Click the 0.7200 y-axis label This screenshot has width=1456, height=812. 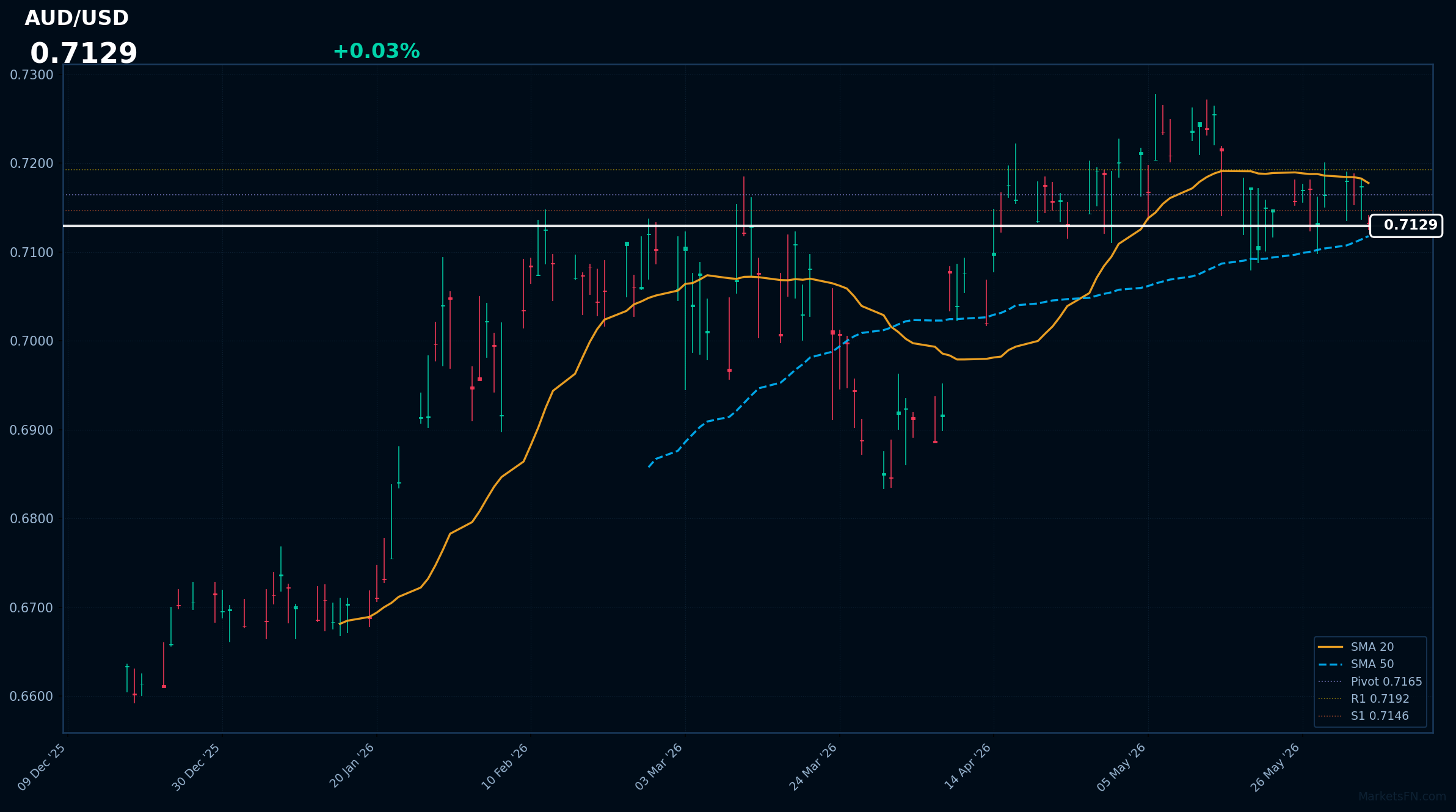[x=32, y=164]
